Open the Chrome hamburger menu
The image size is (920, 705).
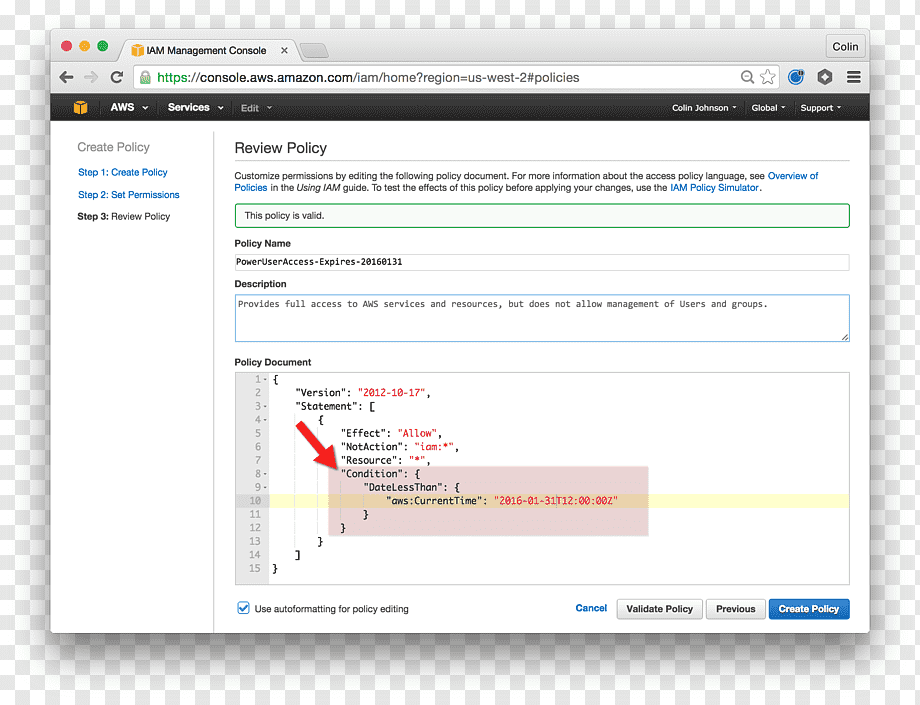pyautogui.click(x=854, y=77)
